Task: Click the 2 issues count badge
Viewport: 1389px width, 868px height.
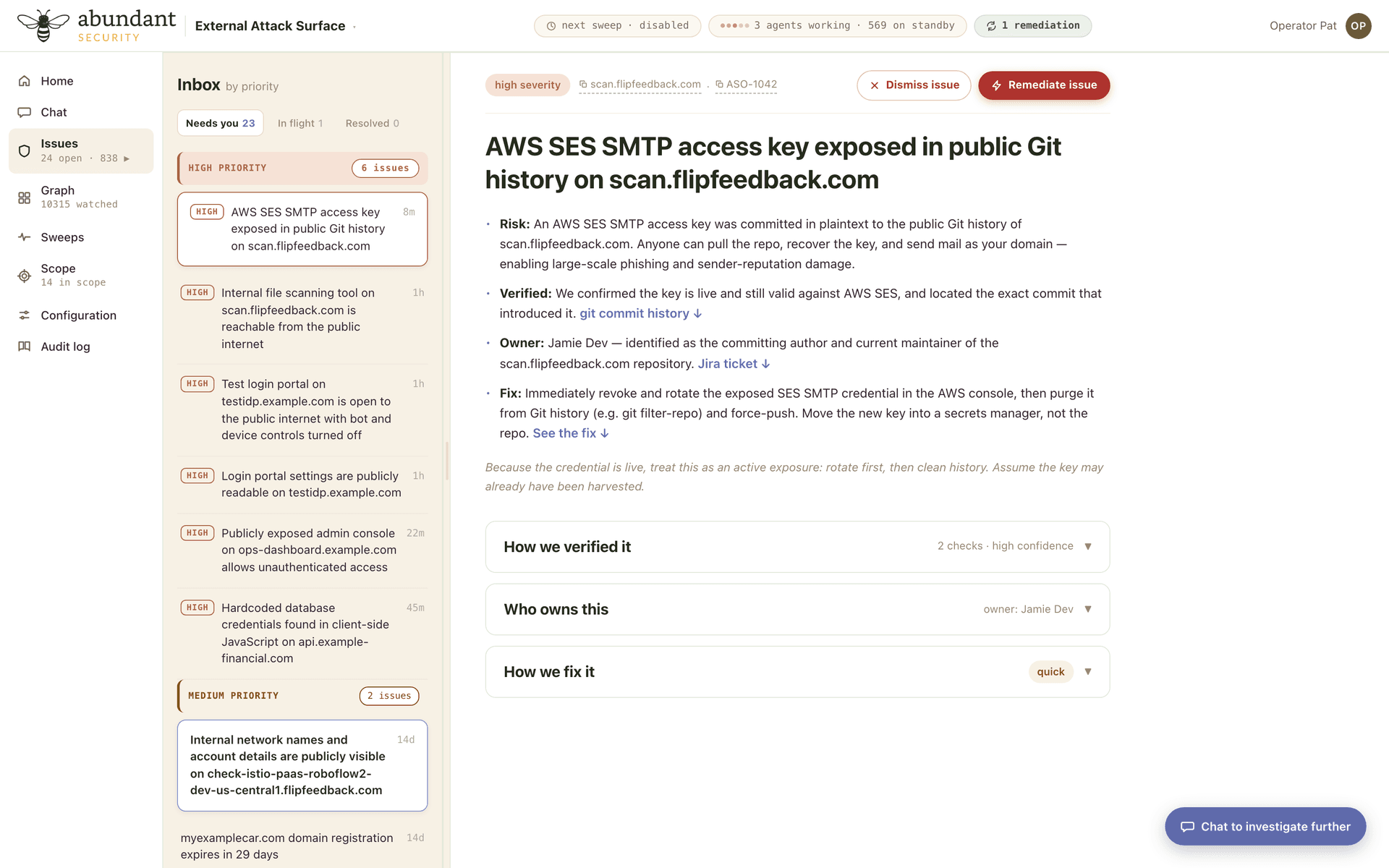Action: 389,696
